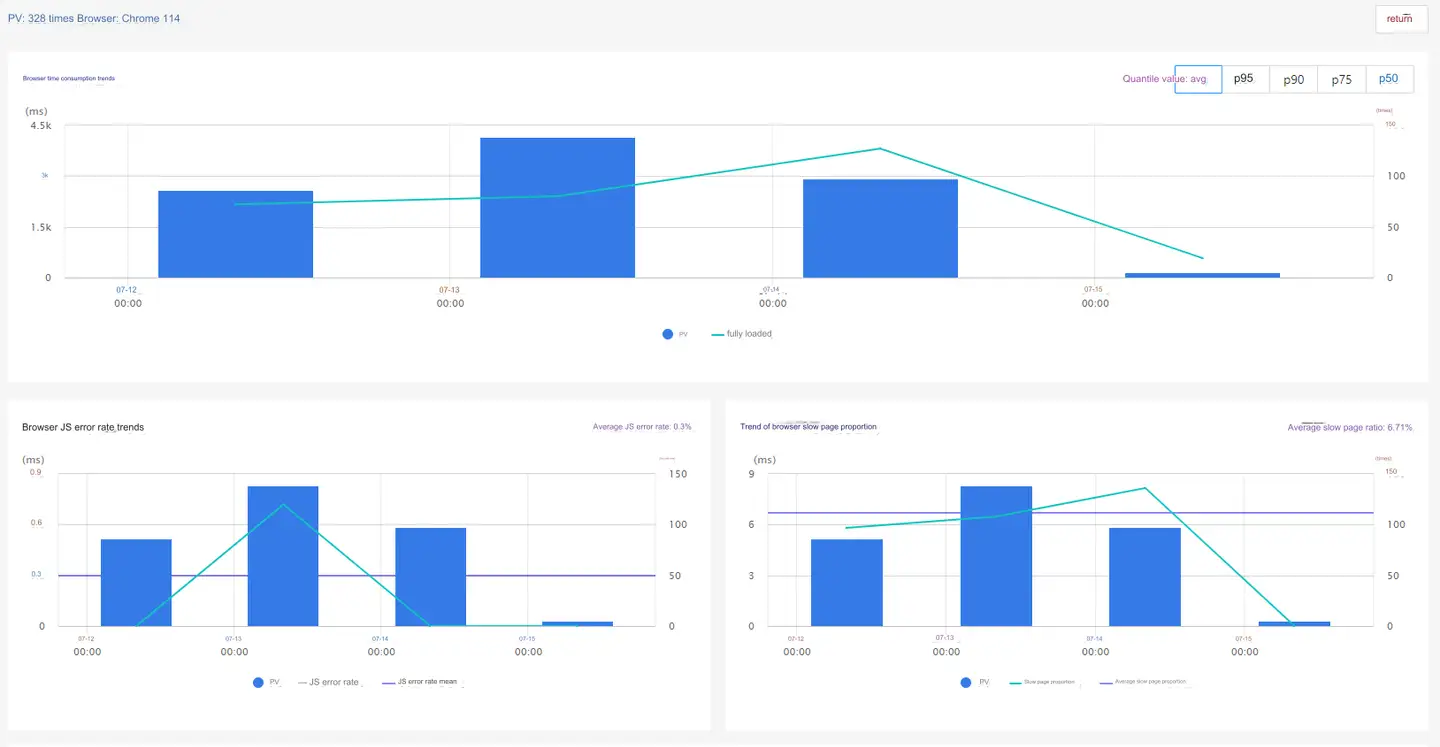Choose the p75 quantile tab
The height and width of the screenshot is (747, 1440).
click(1341, 79)
